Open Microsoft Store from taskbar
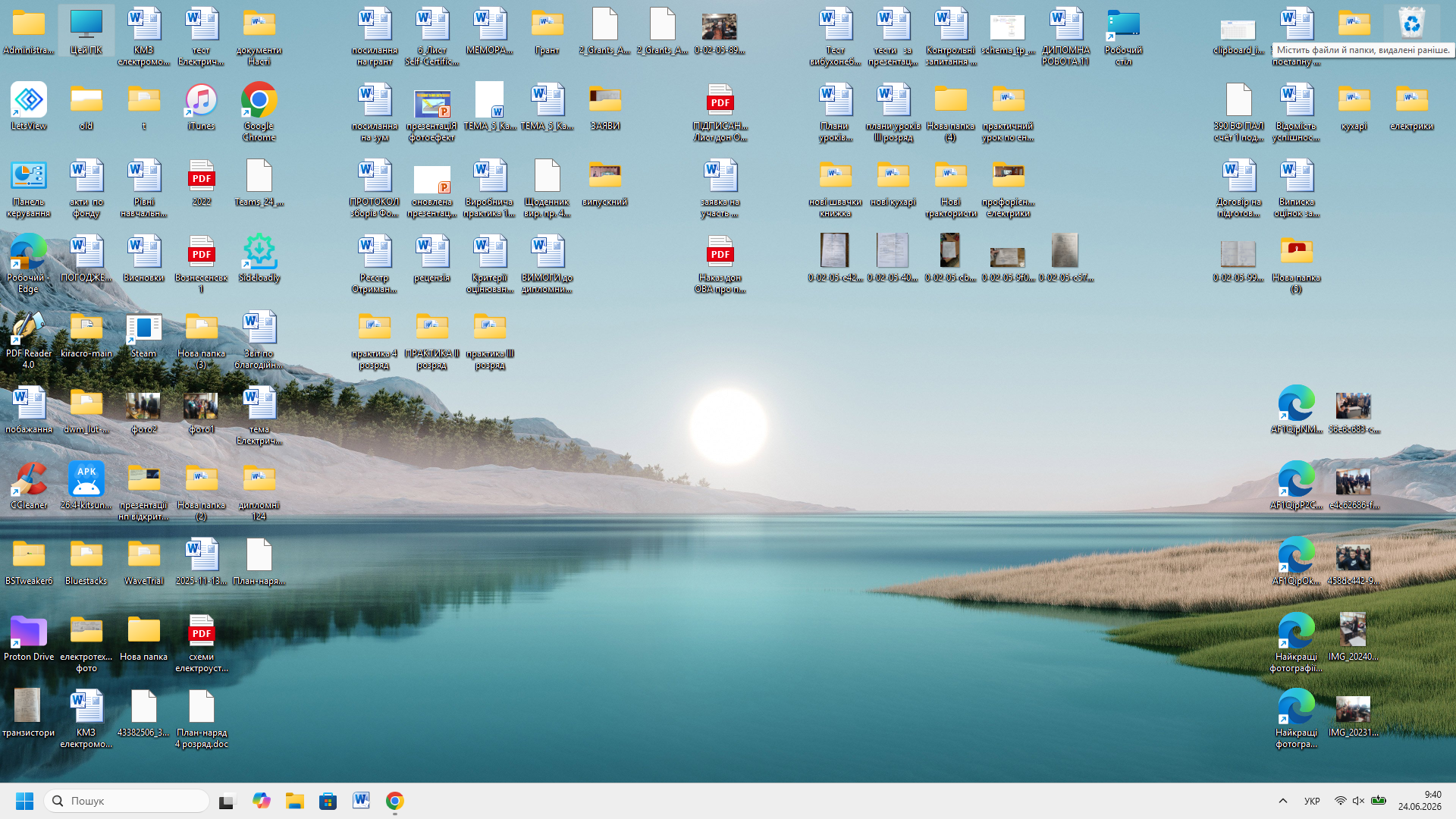1456x819 pixels. [x=328, y=801]
